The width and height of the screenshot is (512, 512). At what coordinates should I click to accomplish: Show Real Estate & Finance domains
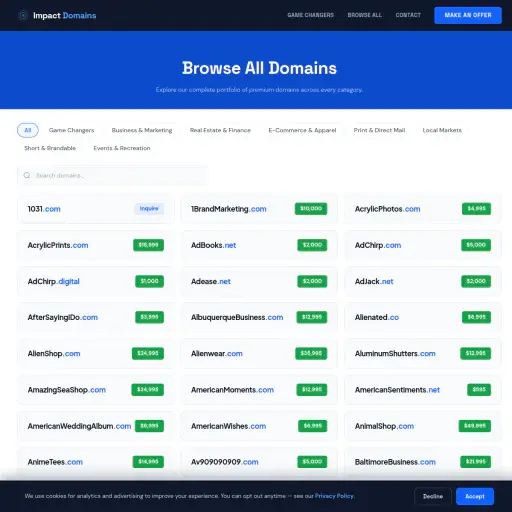tap(220, 130)
